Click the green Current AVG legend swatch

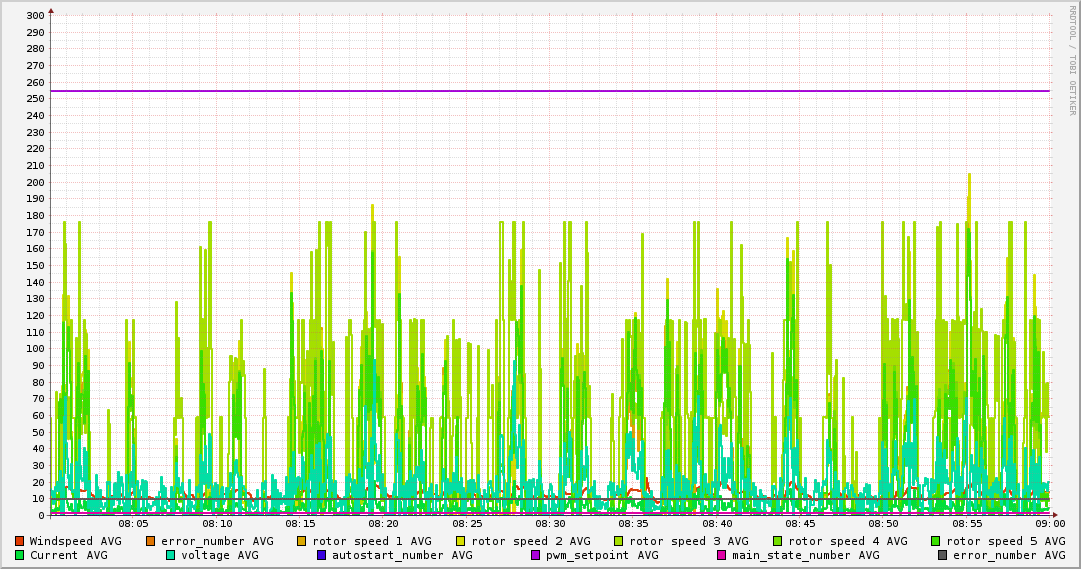tap(19, 555)
